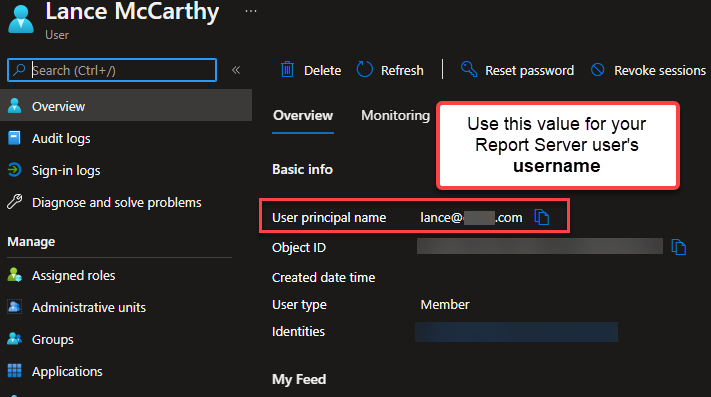
Task: Click the User principal name label
Action: pos(329,218)
